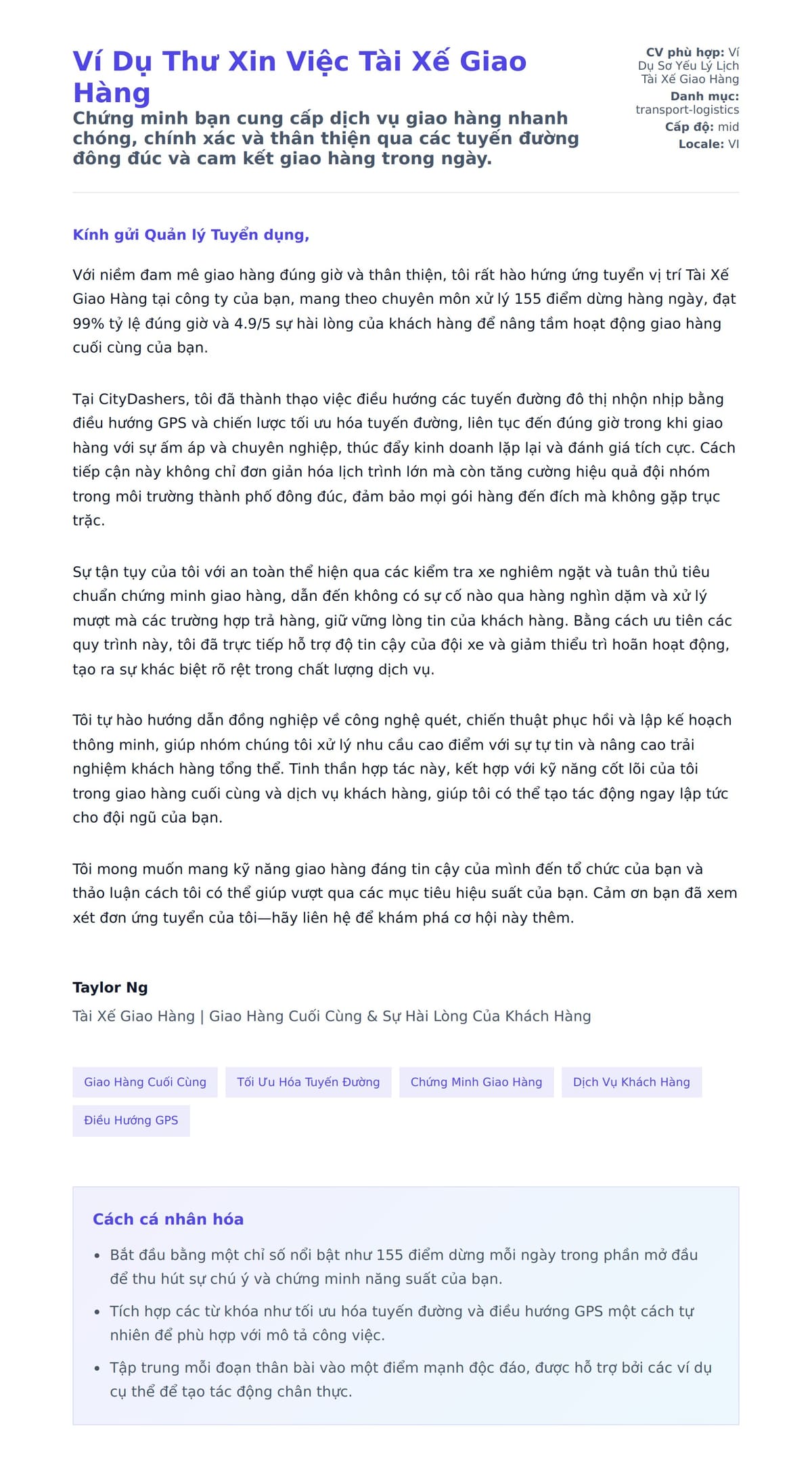Select the "Chứng Minh Giao Hàng" skill tag

pos(476,1082)
